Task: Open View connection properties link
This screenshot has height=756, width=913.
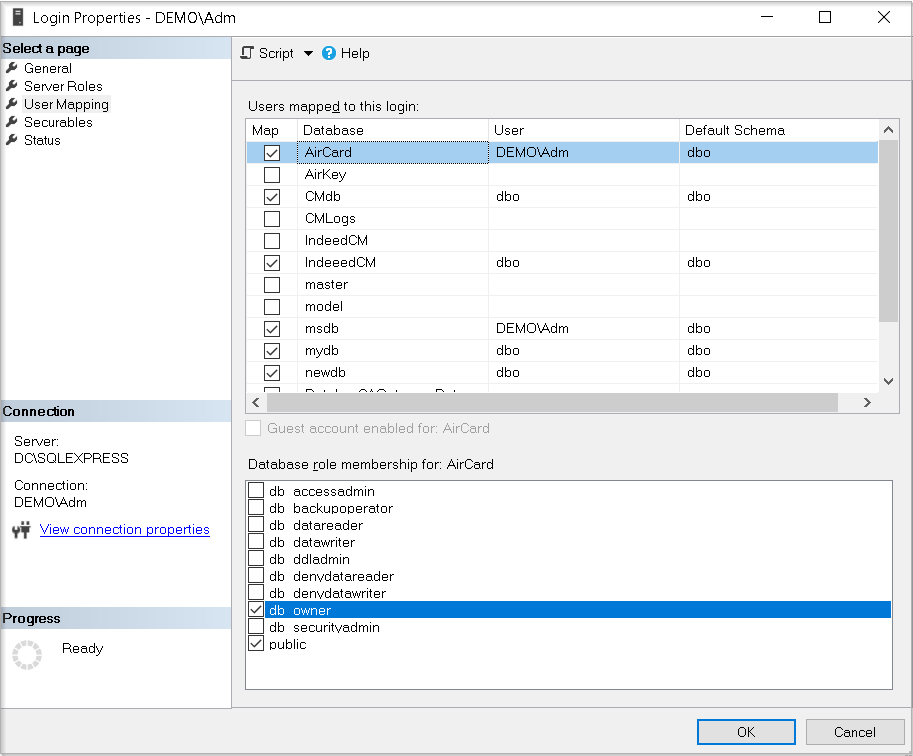Action: pyautogui.click(x=125, y=530)
